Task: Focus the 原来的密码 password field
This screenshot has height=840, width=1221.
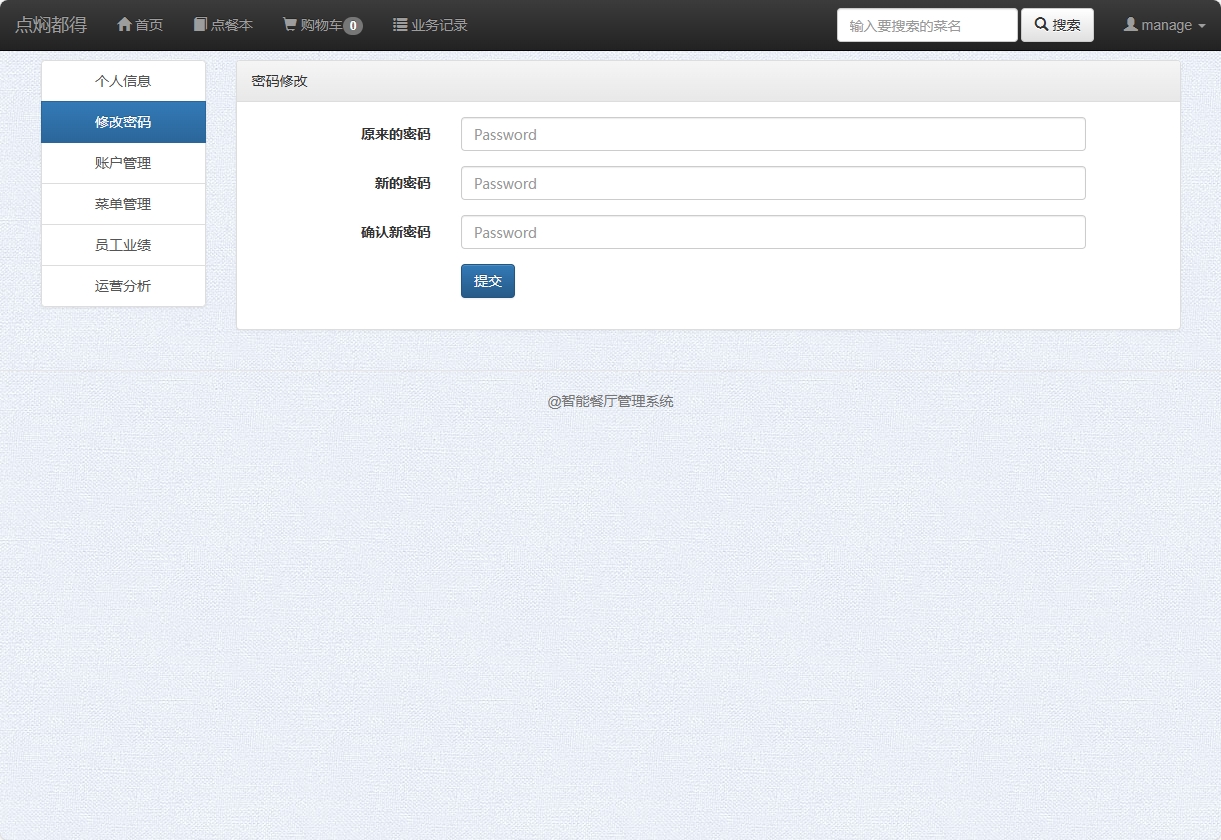Action: point(772,134)
